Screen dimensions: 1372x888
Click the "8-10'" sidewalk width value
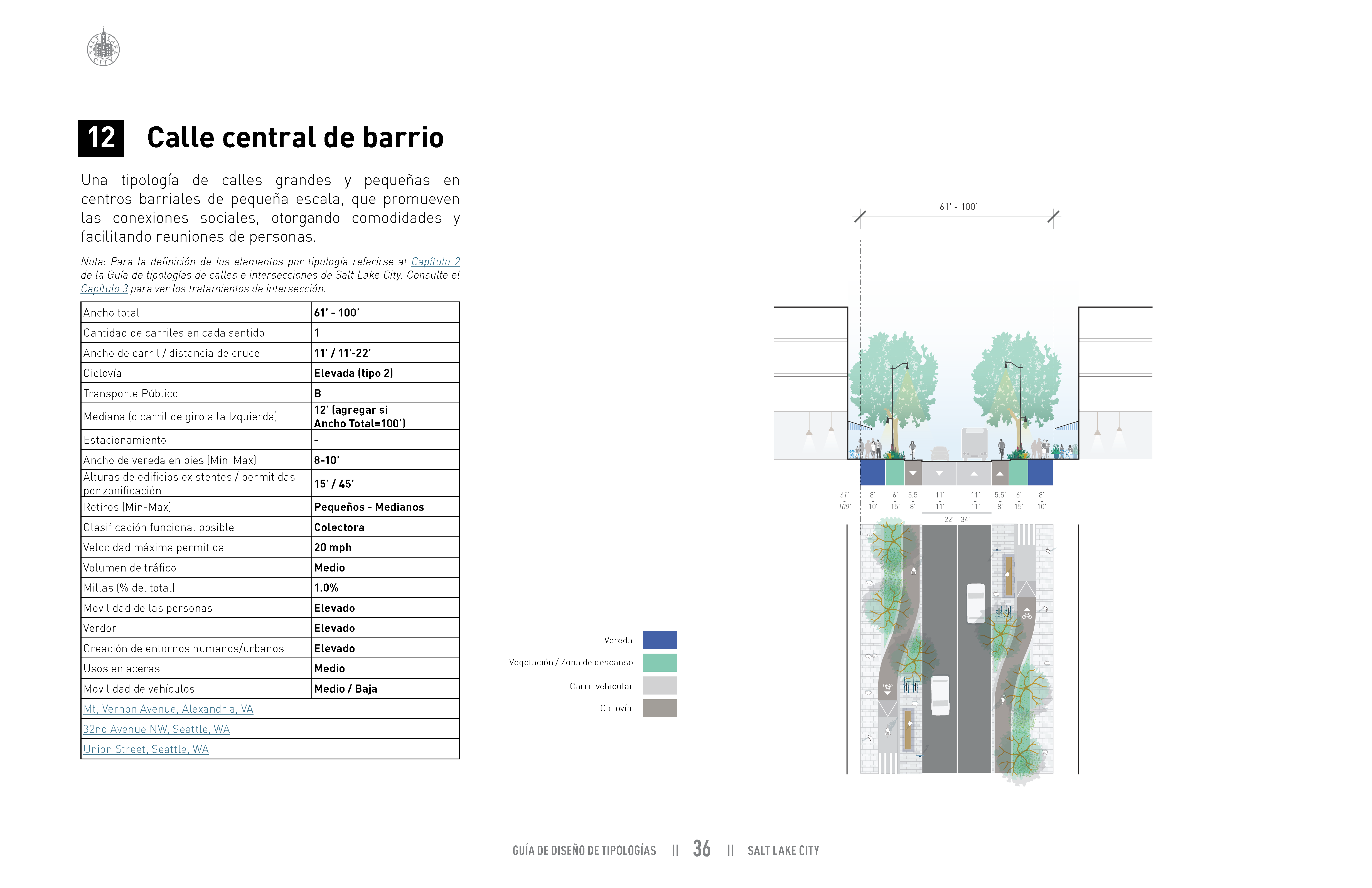point(327,461)
